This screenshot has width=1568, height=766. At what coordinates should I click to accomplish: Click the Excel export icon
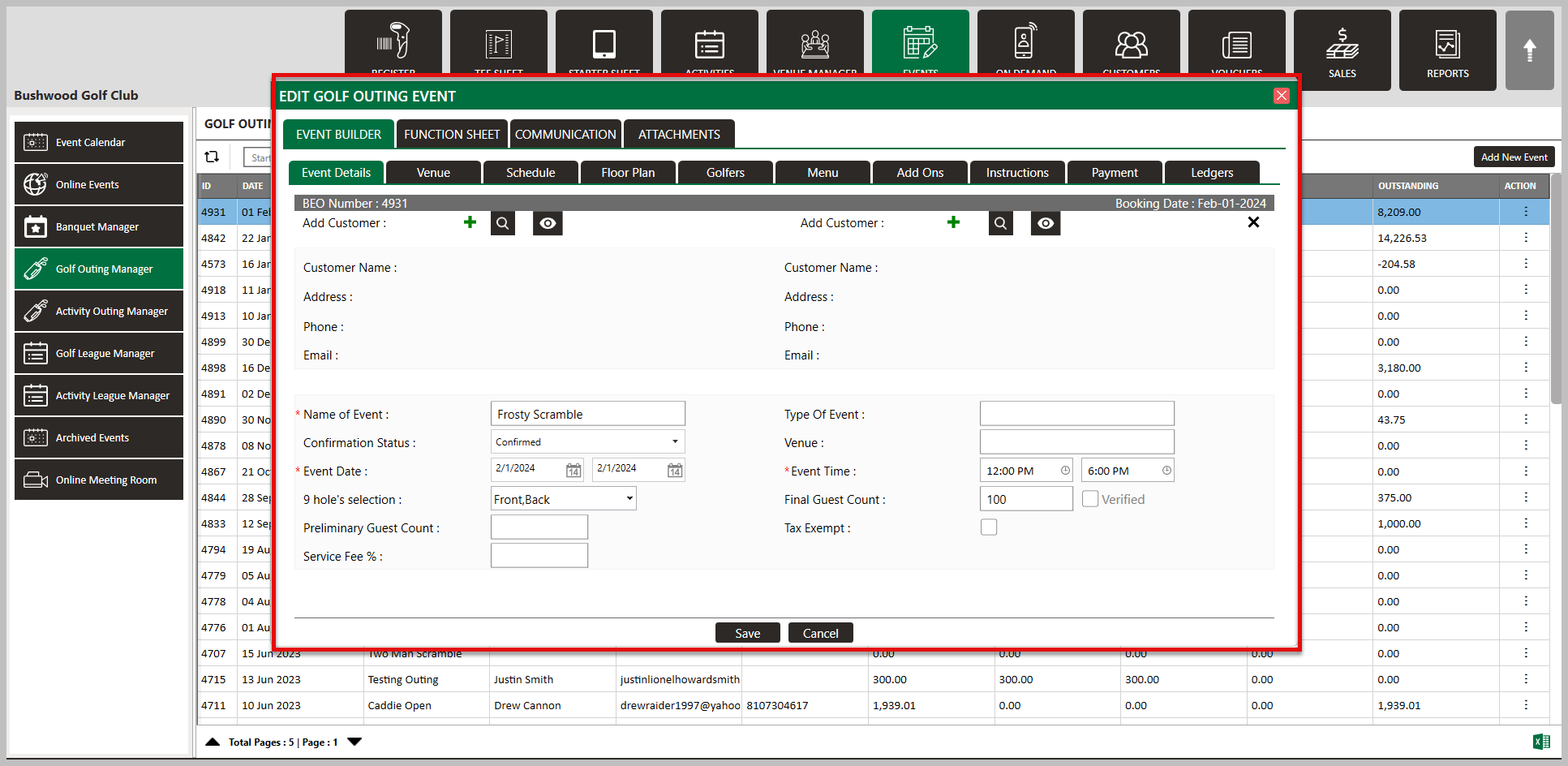[x=1541, y=742]
